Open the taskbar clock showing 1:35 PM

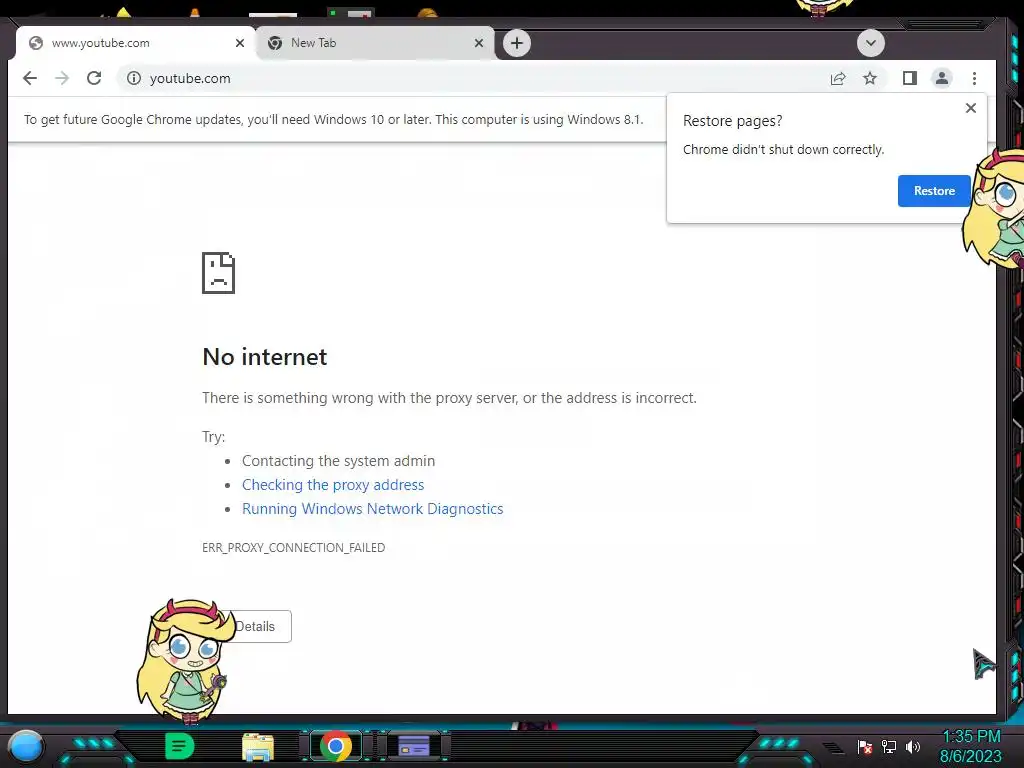(971, 746)
